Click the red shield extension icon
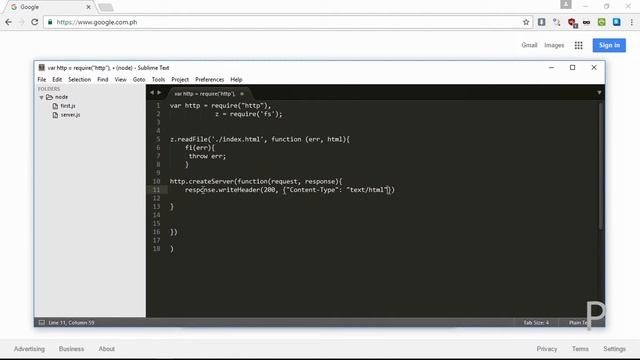640x360 pixels. [572, 22]
